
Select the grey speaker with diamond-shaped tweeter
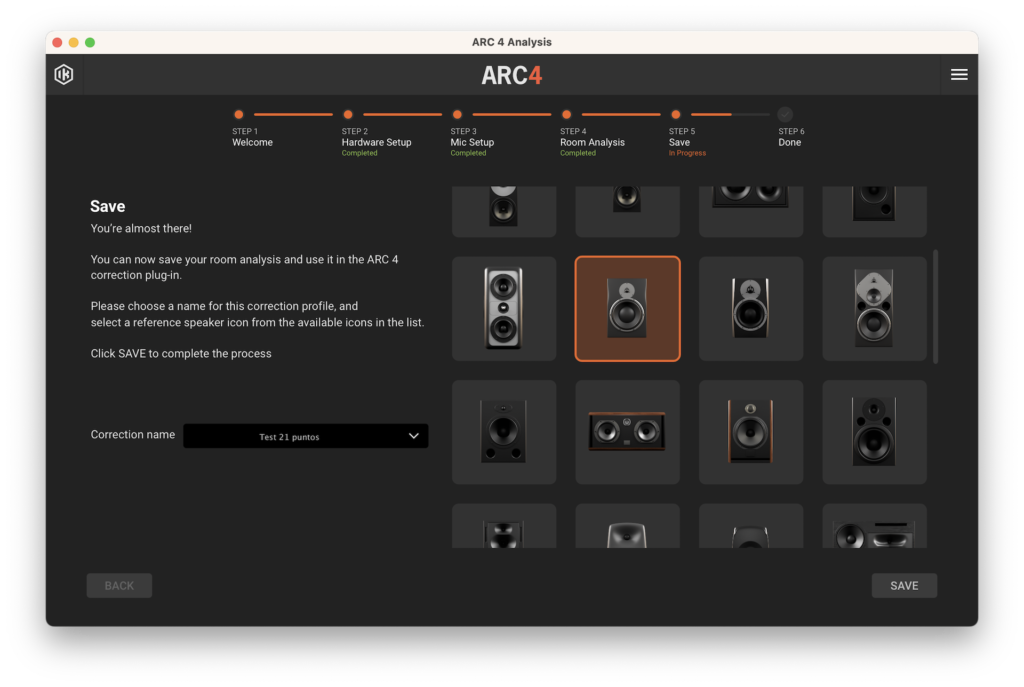tap(874, 308)
